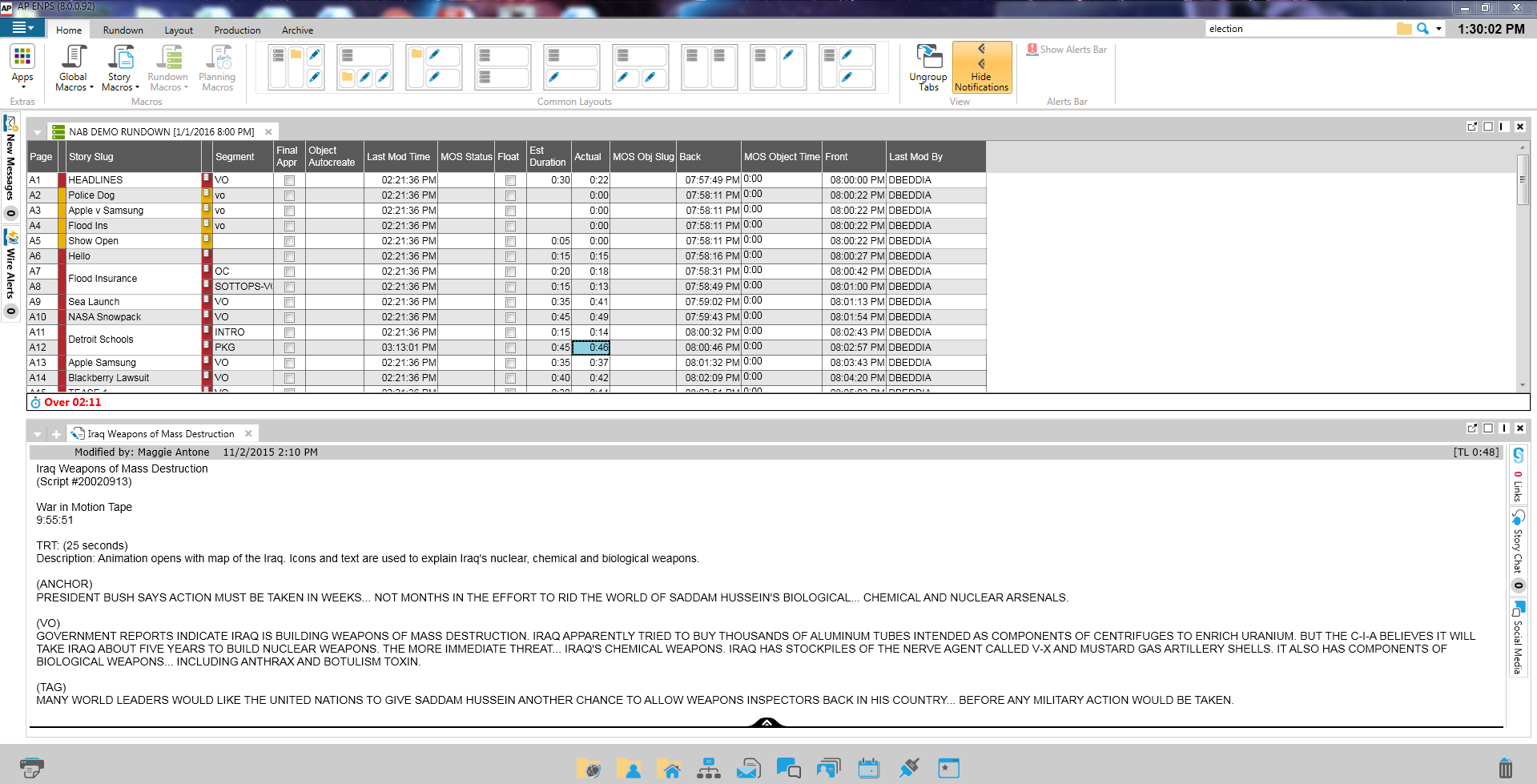Click the red color marker for HEADLINES

pos(62,180)
